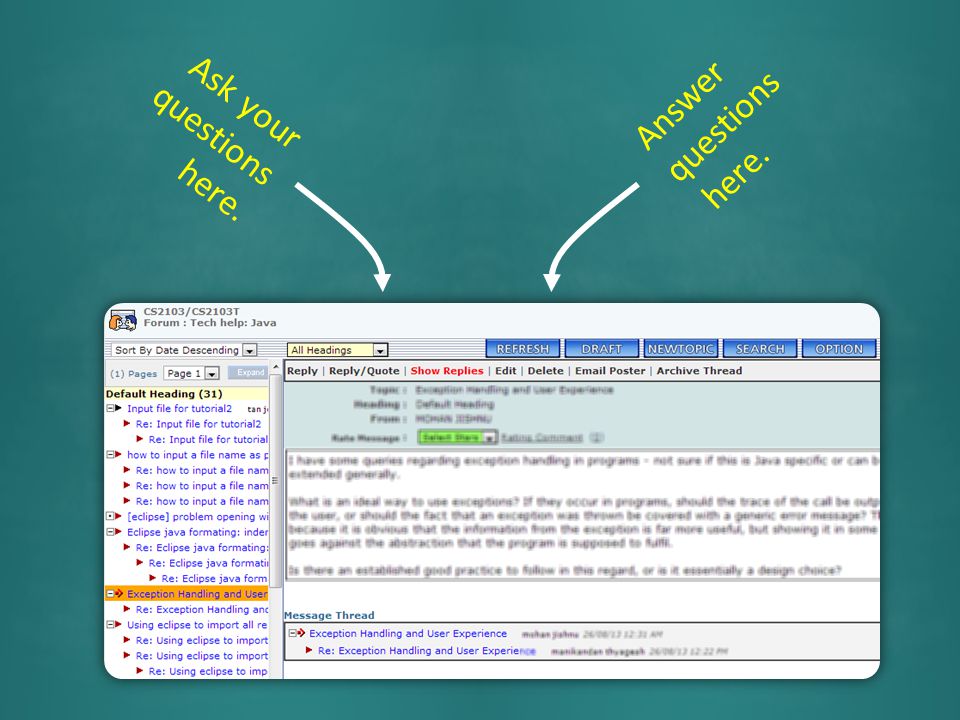The height and width of the screenshot is (720, 960).
Task: Click the NEWTOPIC button to ask a question
Action: click(681, 349)
